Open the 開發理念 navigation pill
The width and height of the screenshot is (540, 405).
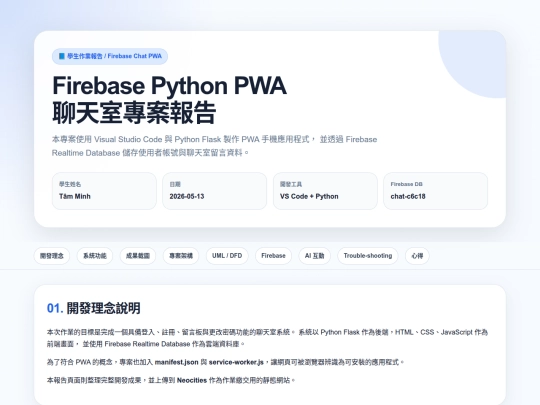point(52,256)
